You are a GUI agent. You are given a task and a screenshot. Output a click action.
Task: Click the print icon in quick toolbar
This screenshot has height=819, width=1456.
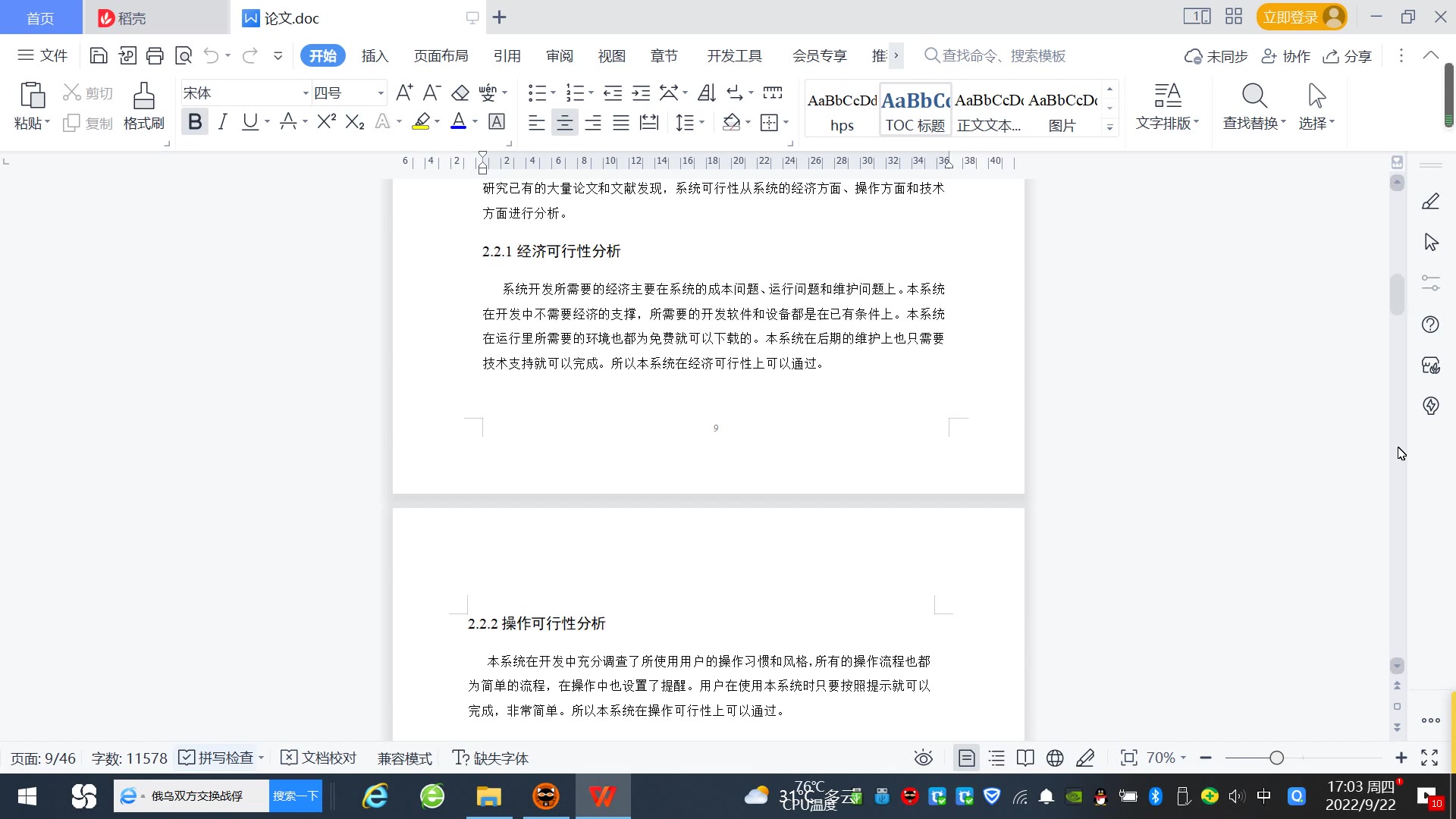(155, 55)
